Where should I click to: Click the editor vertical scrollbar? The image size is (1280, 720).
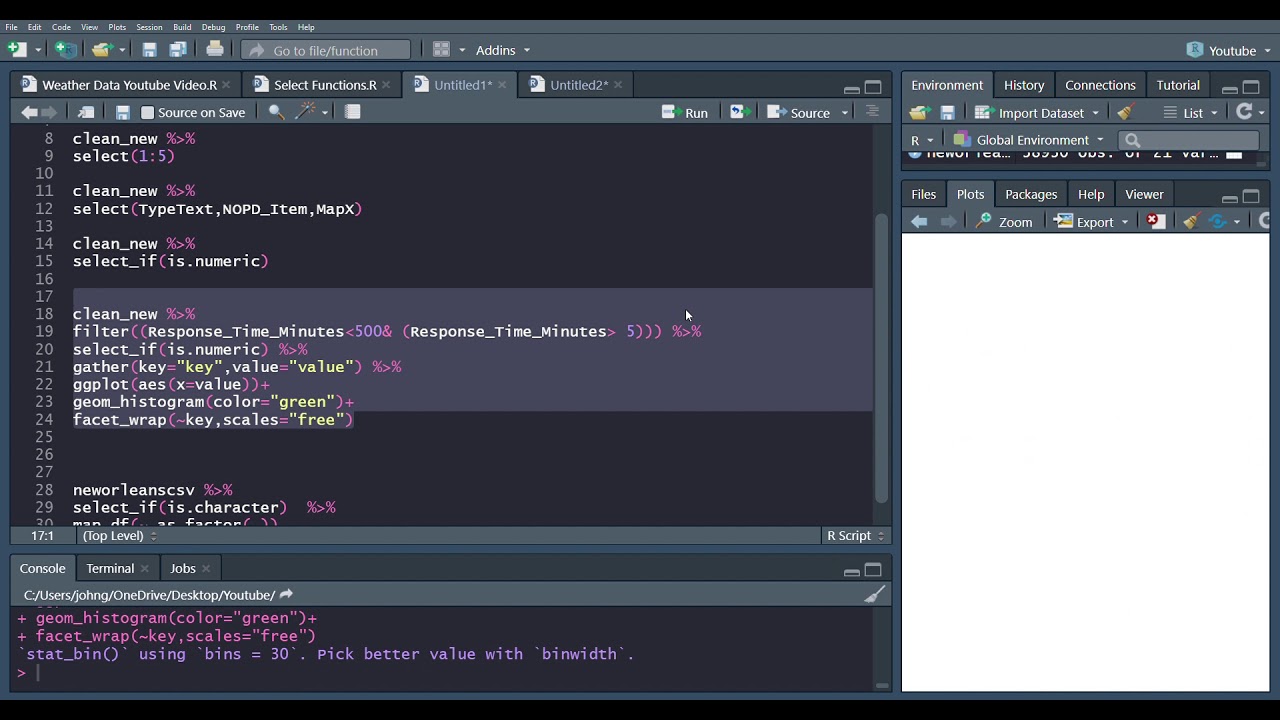point(881,360)
